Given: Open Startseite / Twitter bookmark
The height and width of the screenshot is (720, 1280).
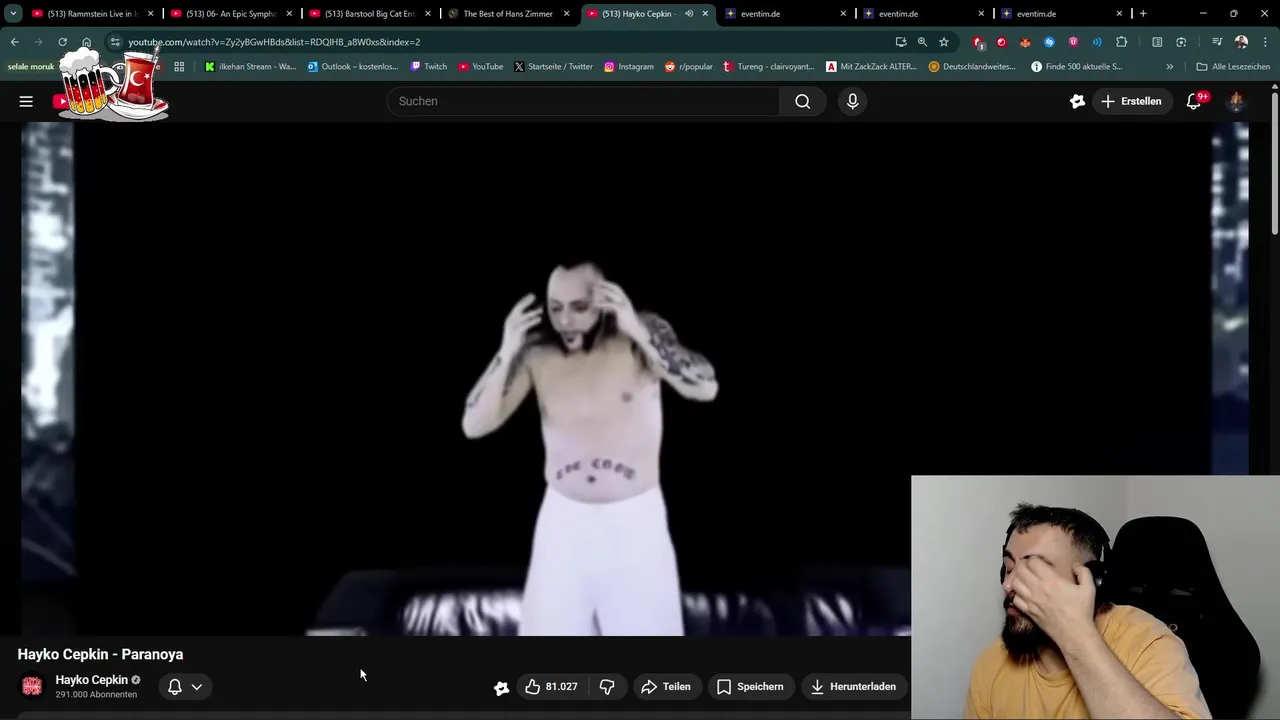Looking at the screenshot, I should [x=553, y=67].
